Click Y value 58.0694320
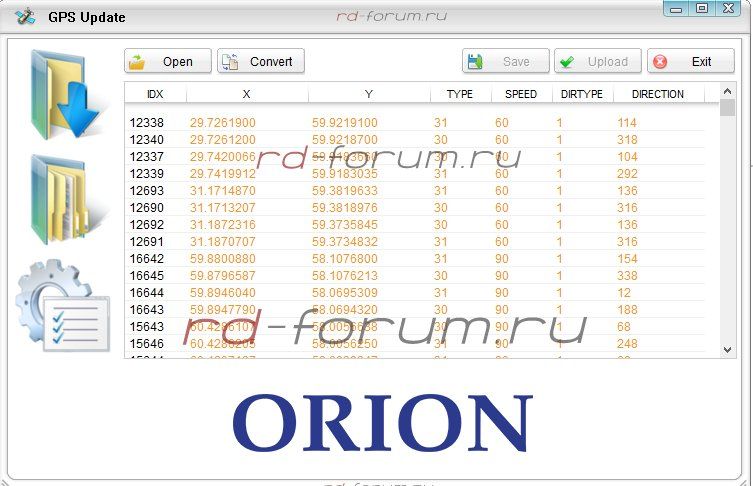Viewport: 753px width, 486px height. (345, 310)
